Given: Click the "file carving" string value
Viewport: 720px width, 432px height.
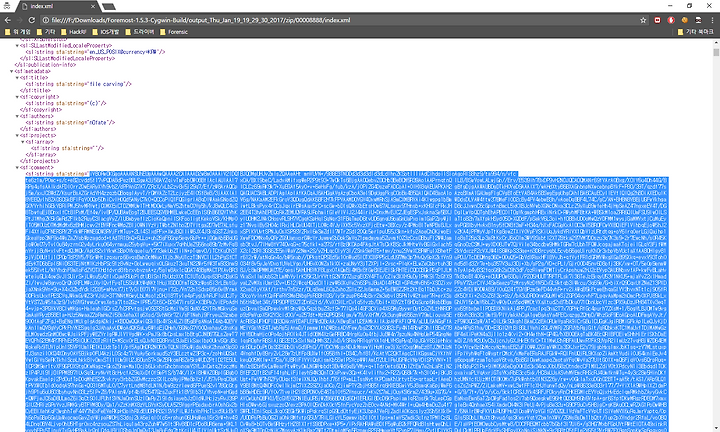Looking at the screenshot, I should (x=107, y=84).
